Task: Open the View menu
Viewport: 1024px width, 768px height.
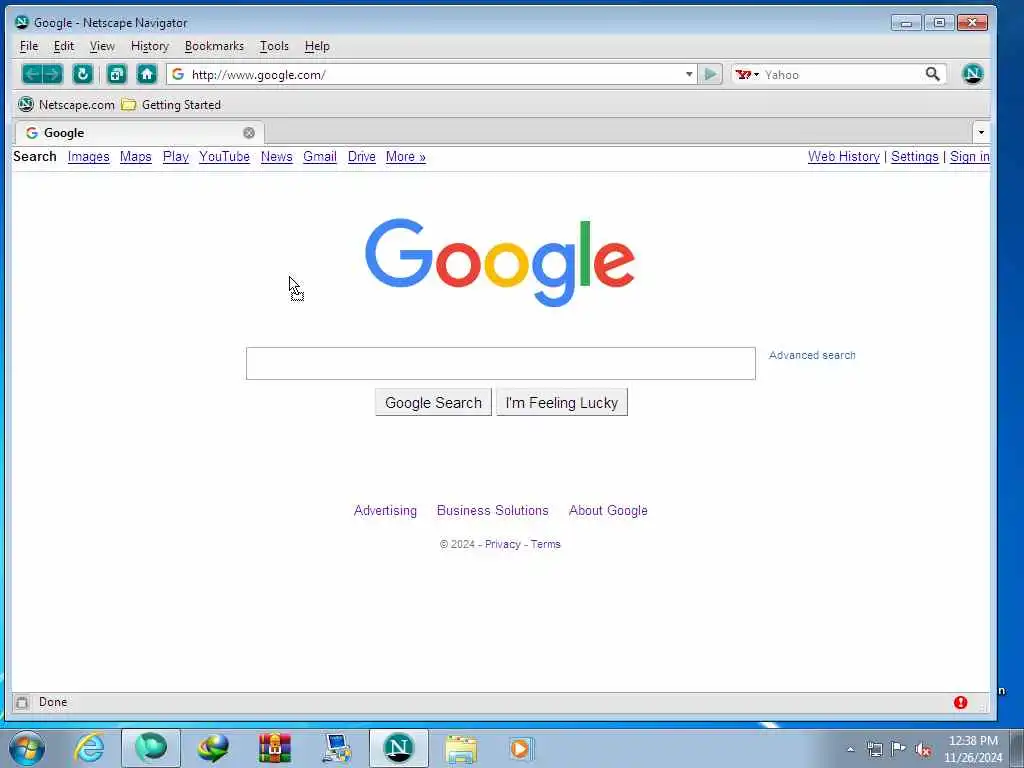Action: pyautogui.click(x=102, y=46)
